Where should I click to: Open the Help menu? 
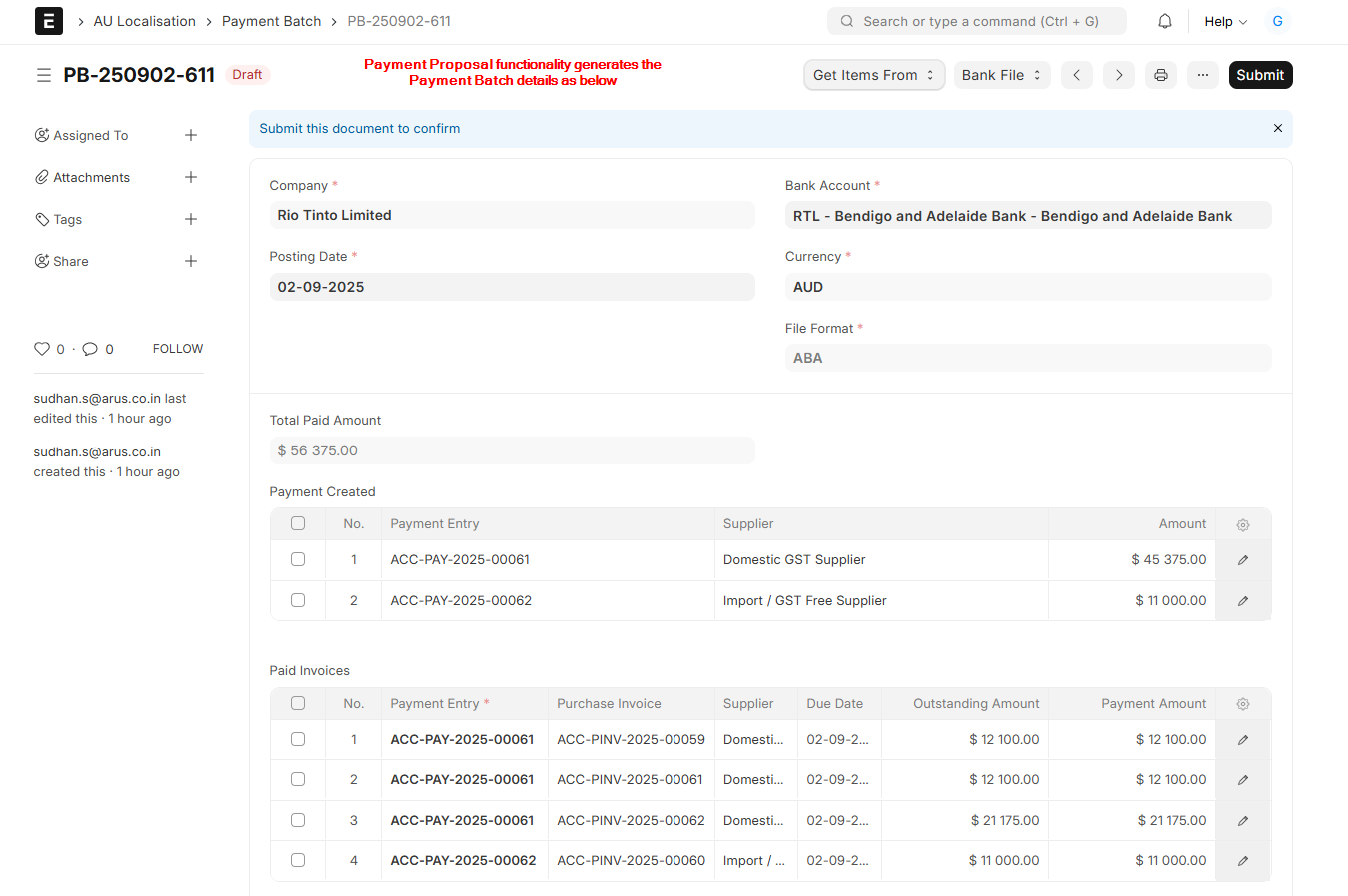[x=1225, y=21]
